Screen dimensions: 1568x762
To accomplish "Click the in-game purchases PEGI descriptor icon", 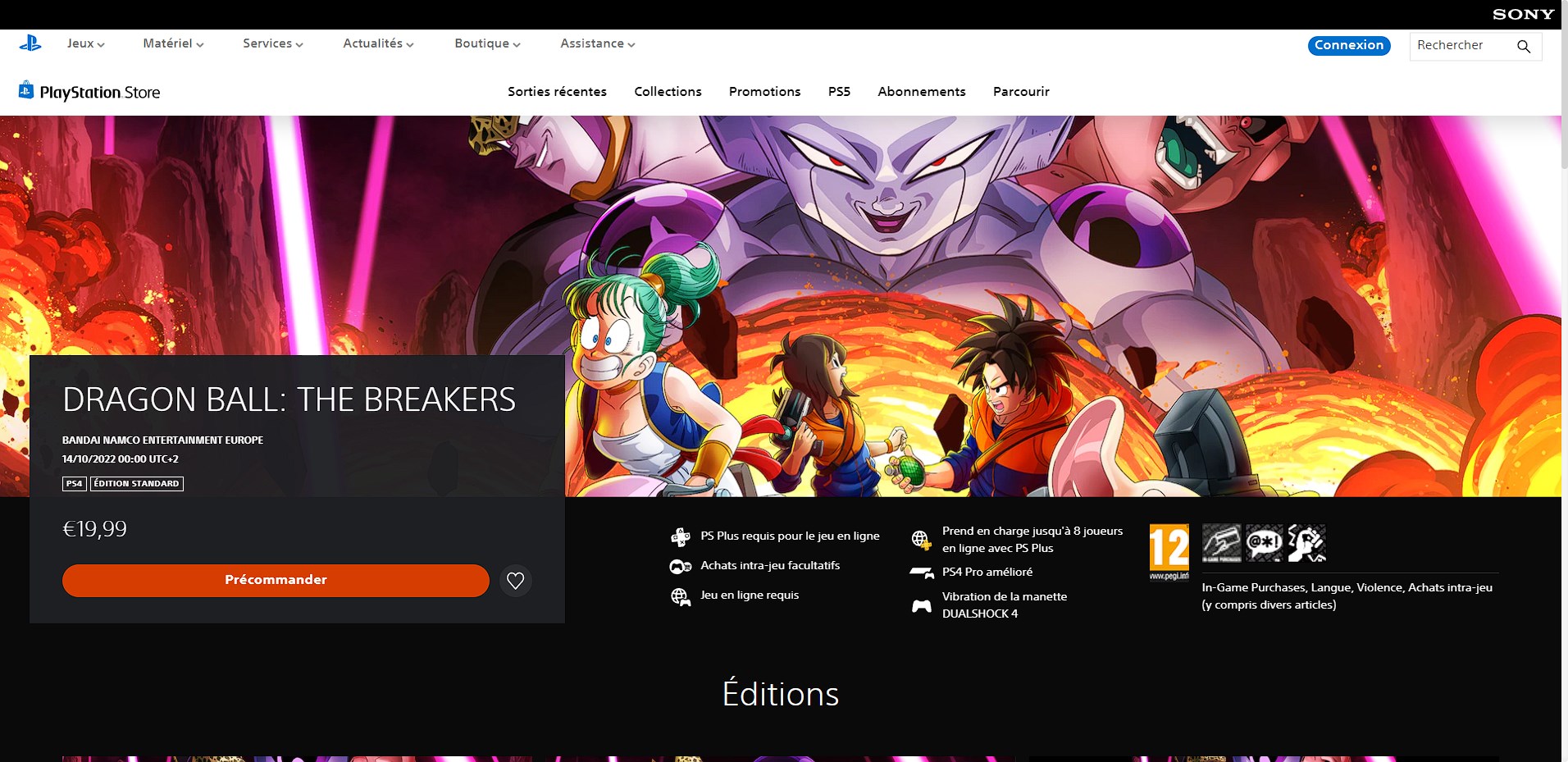I will [x=1221, y=543].
